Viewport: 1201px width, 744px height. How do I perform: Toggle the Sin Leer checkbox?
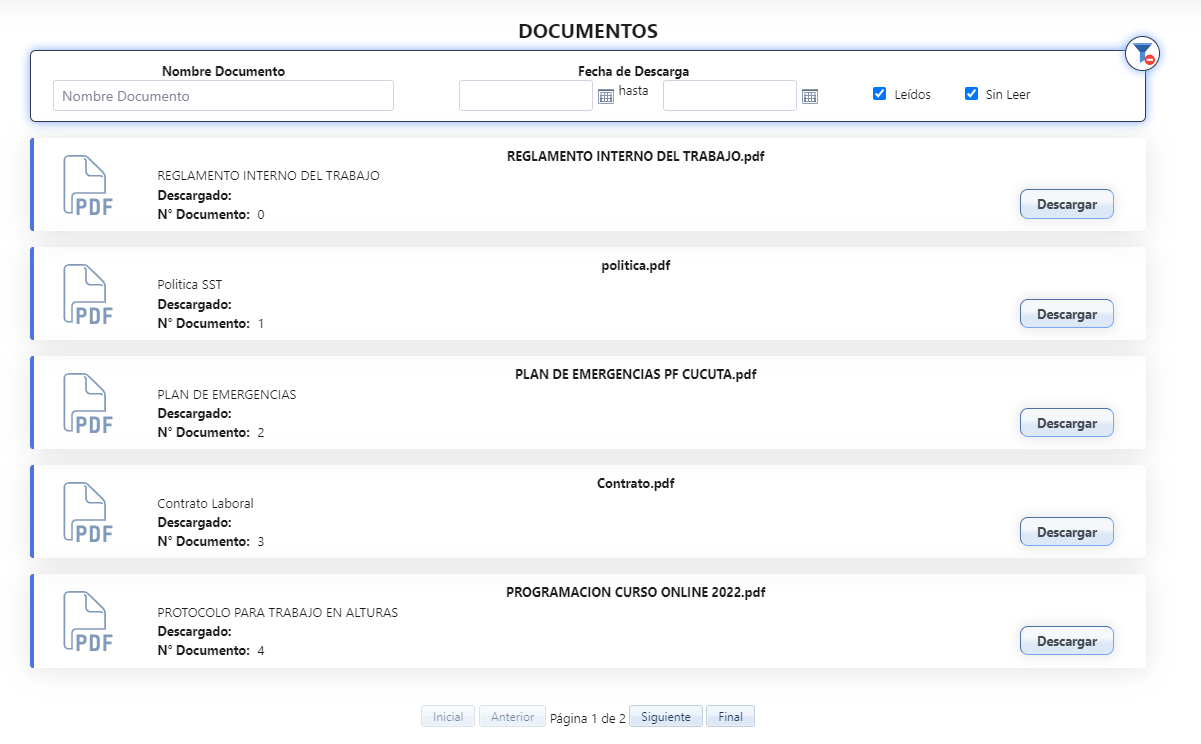971,94
